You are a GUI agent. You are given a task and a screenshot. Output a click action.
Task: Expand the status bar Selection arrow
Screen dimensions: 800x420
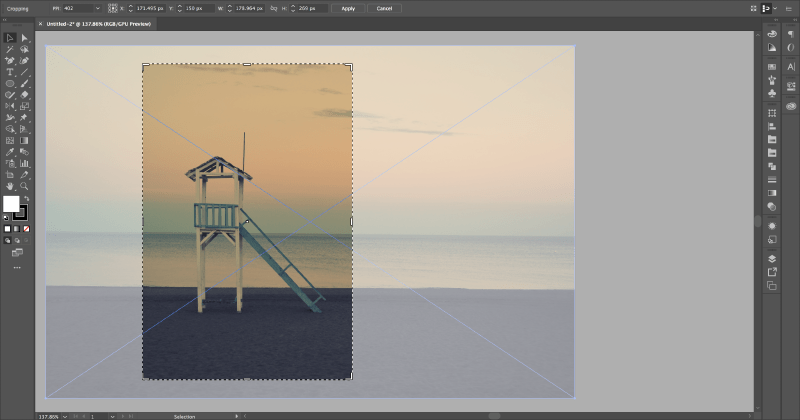[x=236, y=416]
